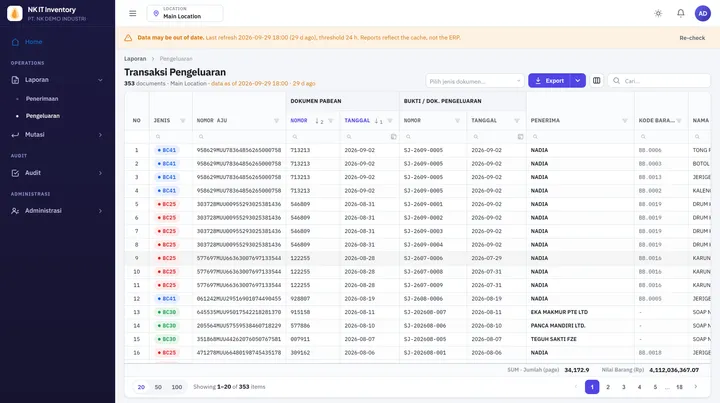Set page size to 20
The image size is (720, 403).
(x=141, y=387)
